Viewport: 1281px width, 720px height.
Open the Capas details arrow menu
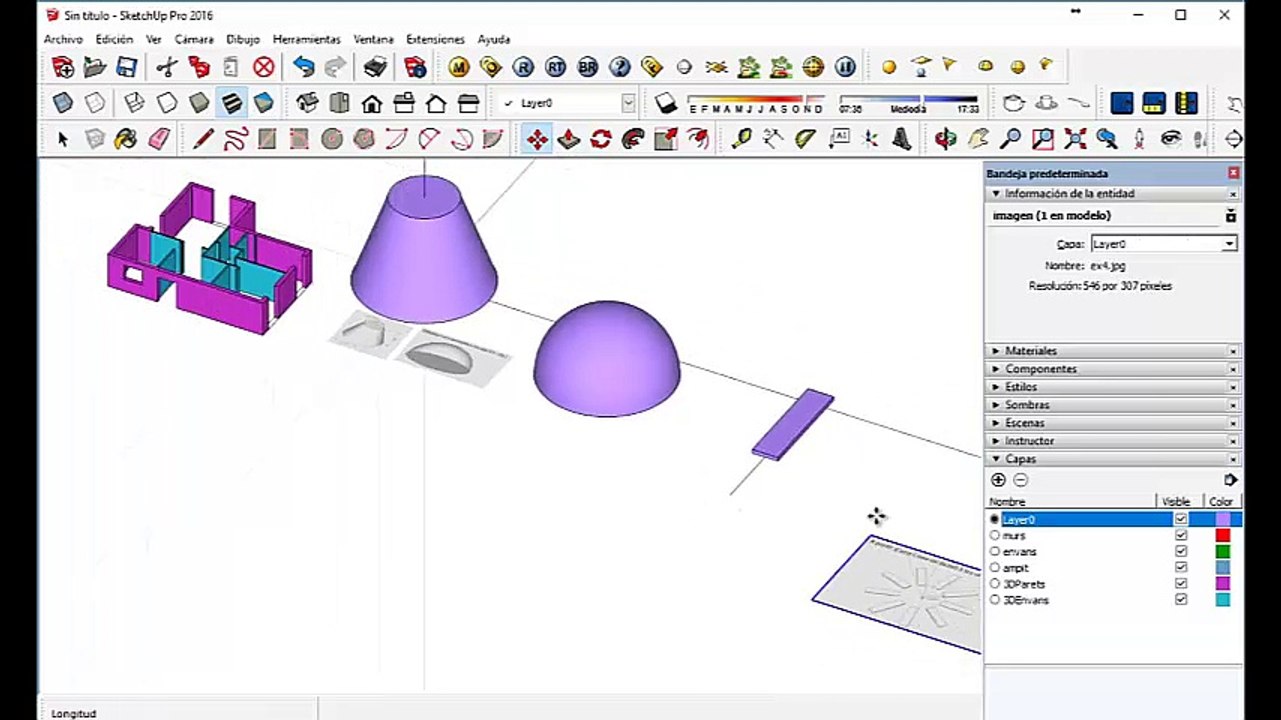[1230, 480]
